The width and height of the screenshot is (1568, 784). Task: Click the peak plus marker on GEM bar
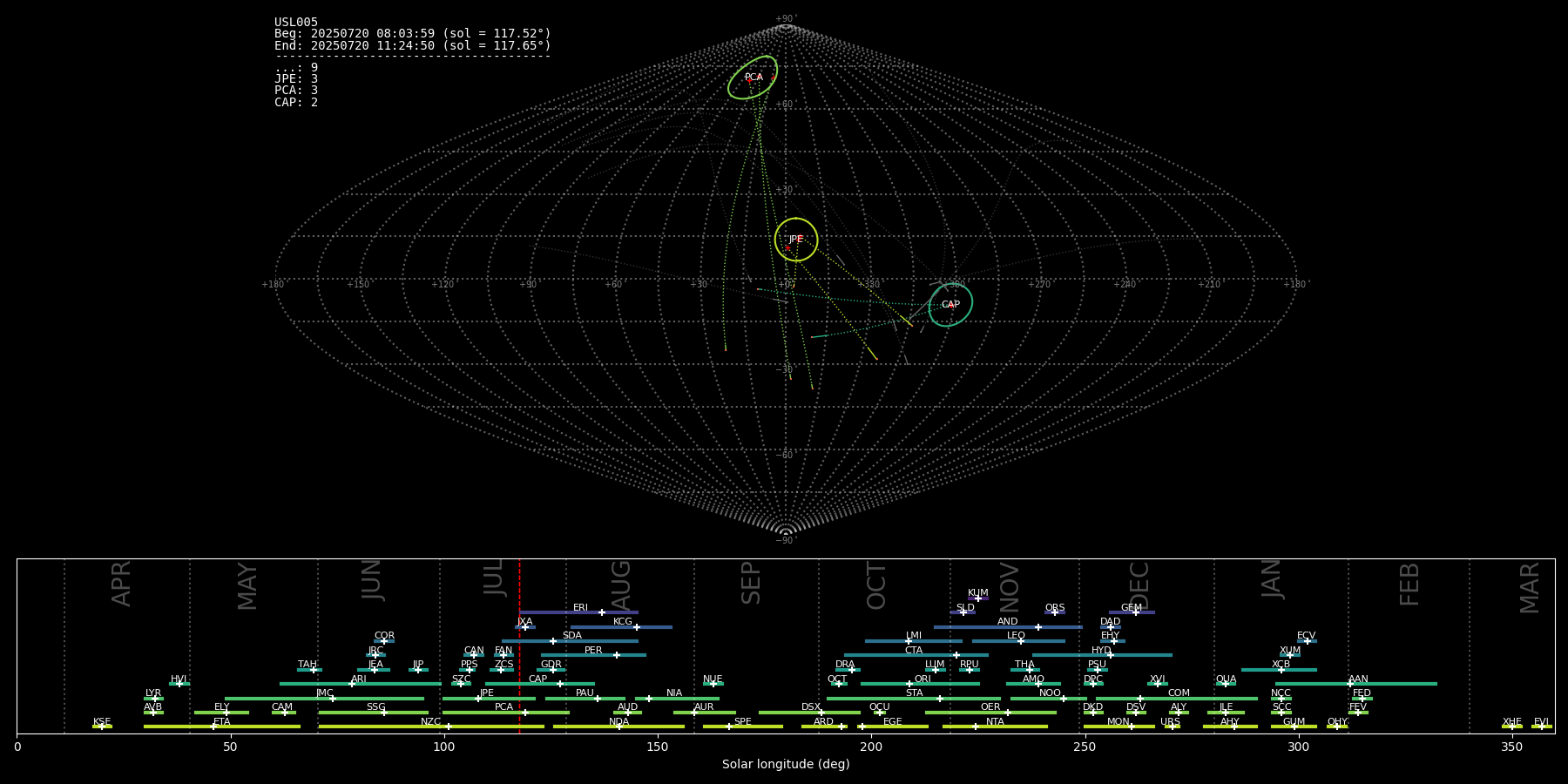click(1136, 612)
